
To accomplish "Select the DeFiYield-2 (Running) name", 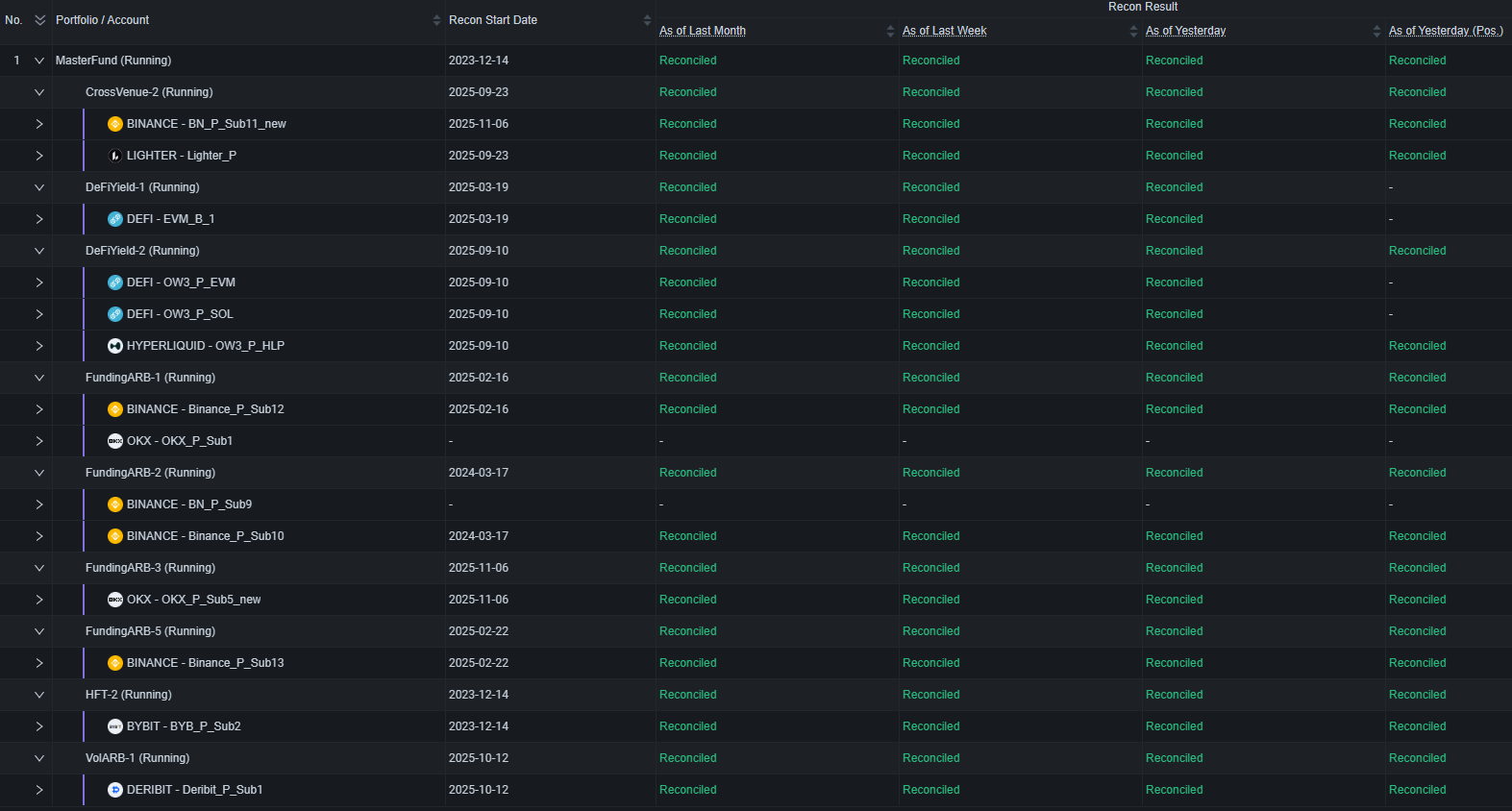I will click(142, 251).
